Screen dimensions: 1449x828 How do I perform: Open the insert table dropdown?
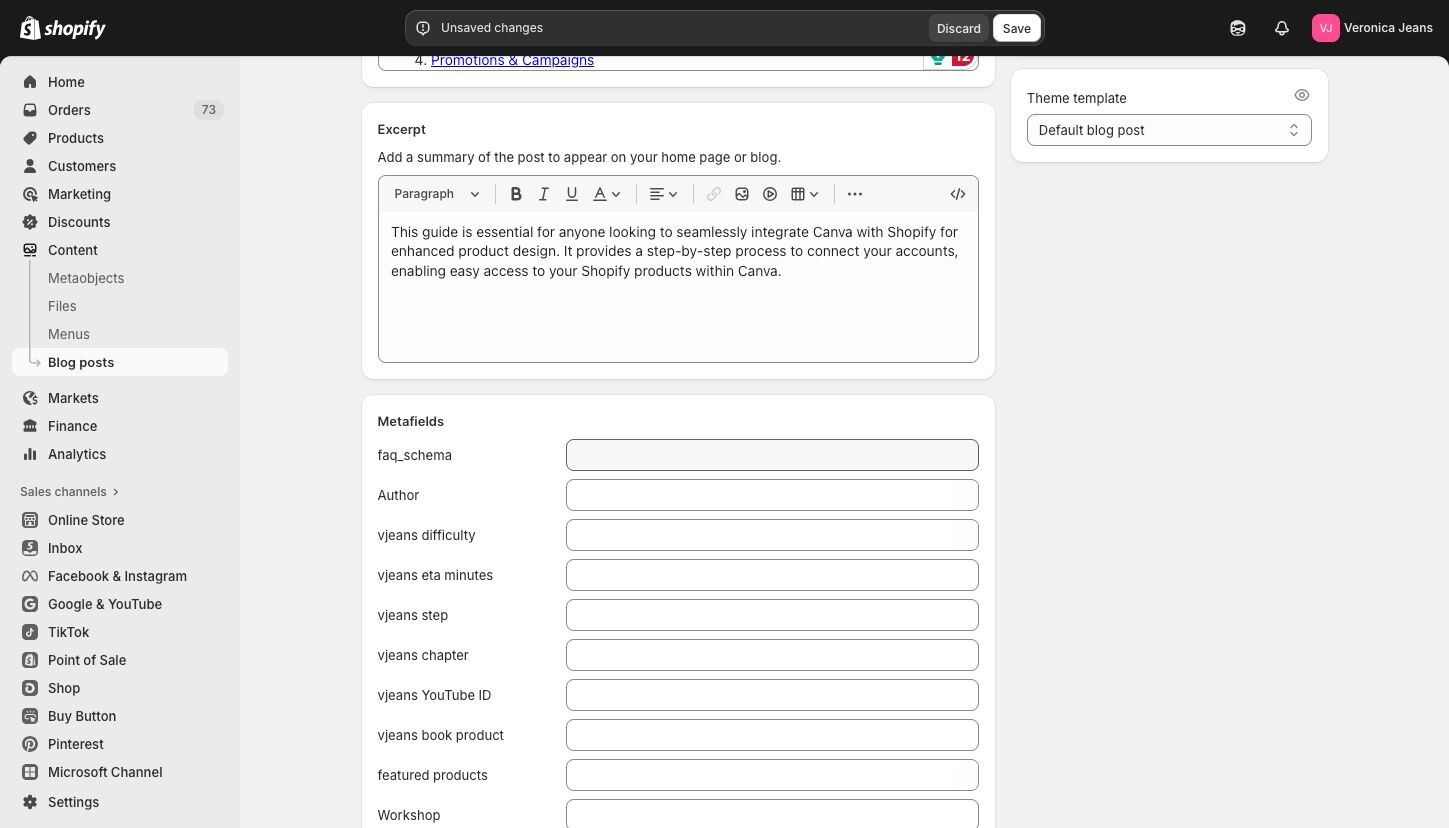point(805,194)
